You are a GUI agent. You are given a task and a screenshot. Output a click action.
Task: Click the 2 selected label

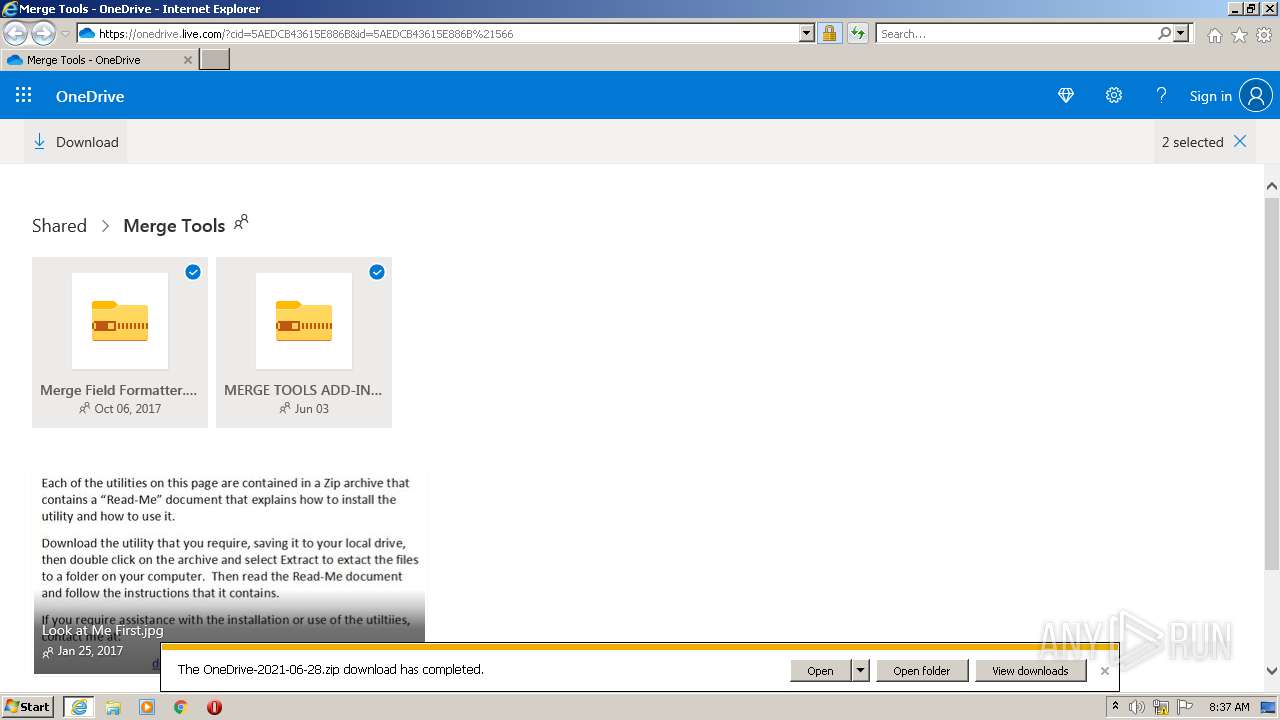pyautogui.click(x=1192, y=142)
